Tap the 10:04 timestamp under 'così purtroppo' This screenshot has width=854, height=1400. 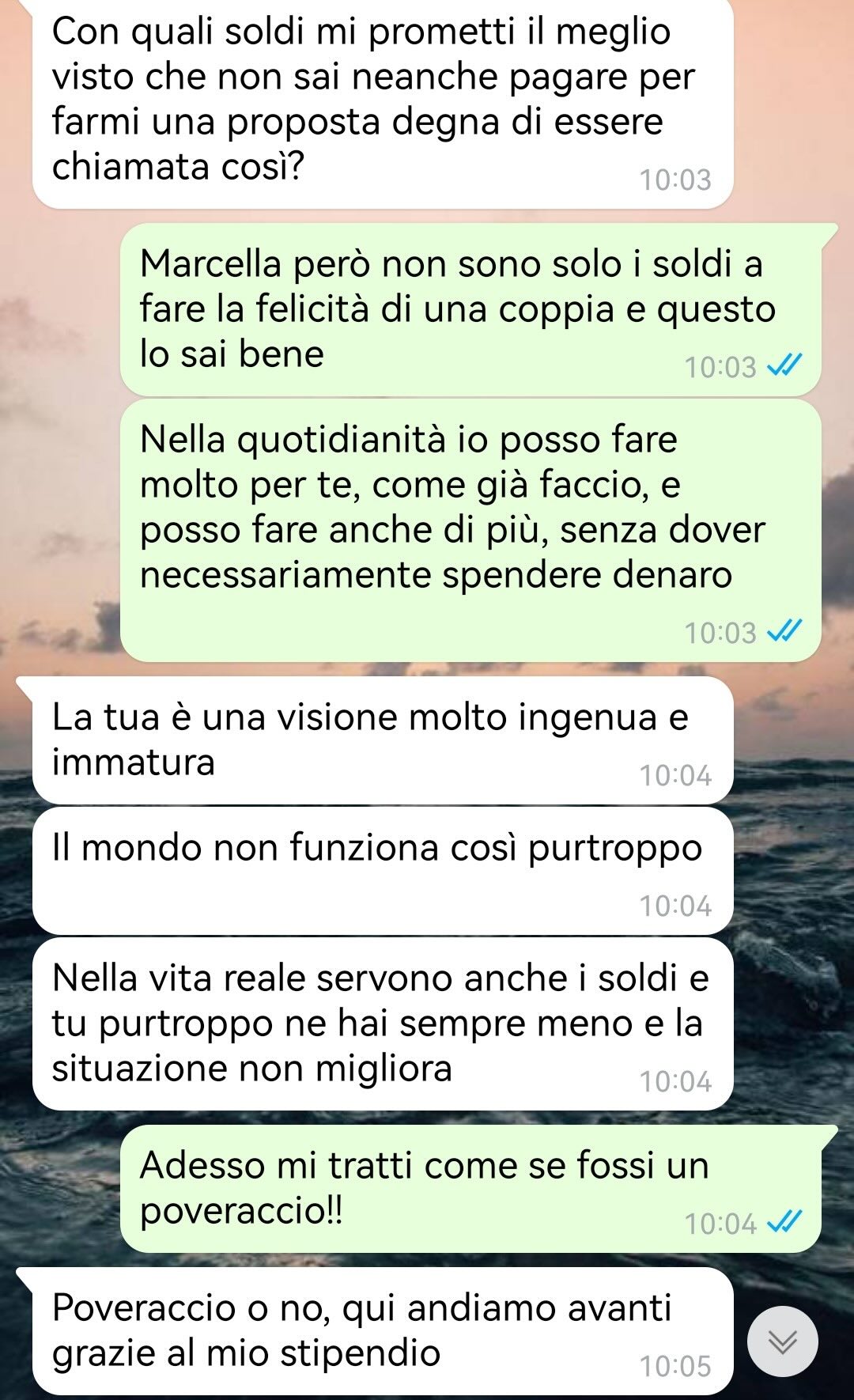tap(675, 906)
